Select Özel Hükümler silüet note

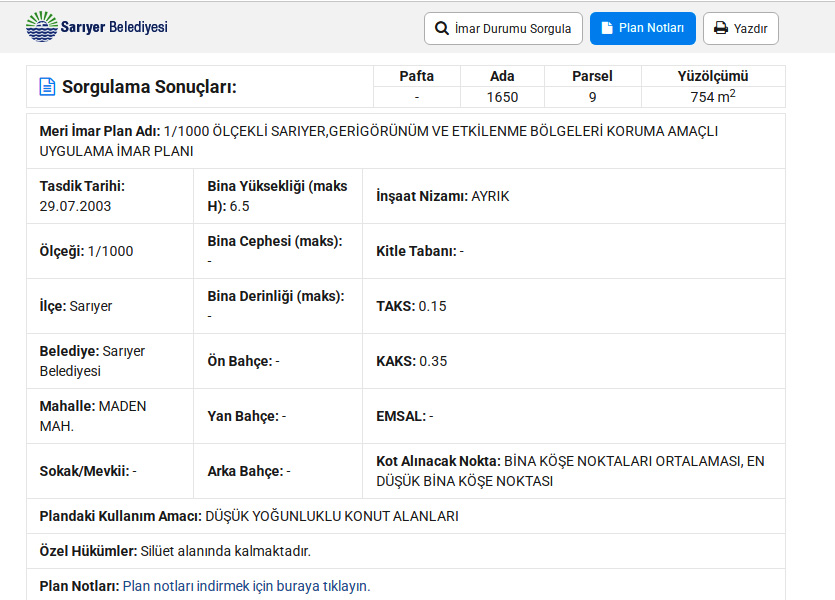pos(225,551)
